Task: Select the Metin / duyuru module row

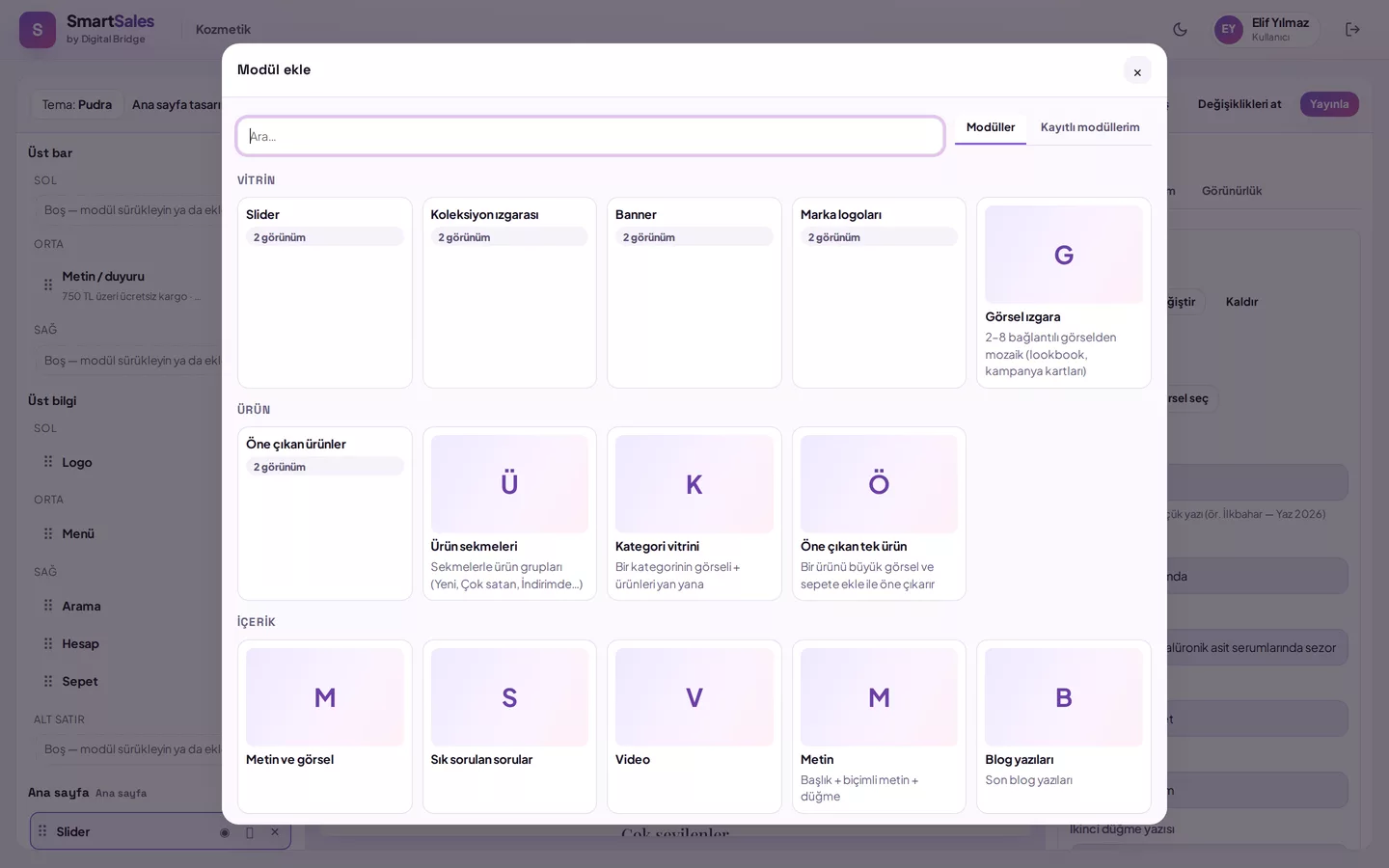Action: tap(130, 285)
